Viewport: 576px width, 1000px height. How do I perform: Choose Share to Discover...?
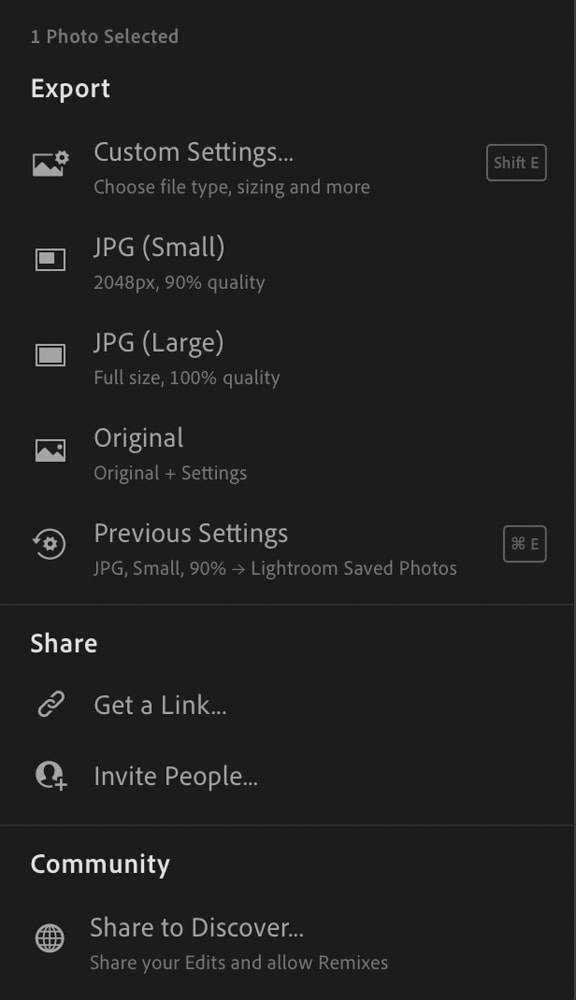click(288, 943)
